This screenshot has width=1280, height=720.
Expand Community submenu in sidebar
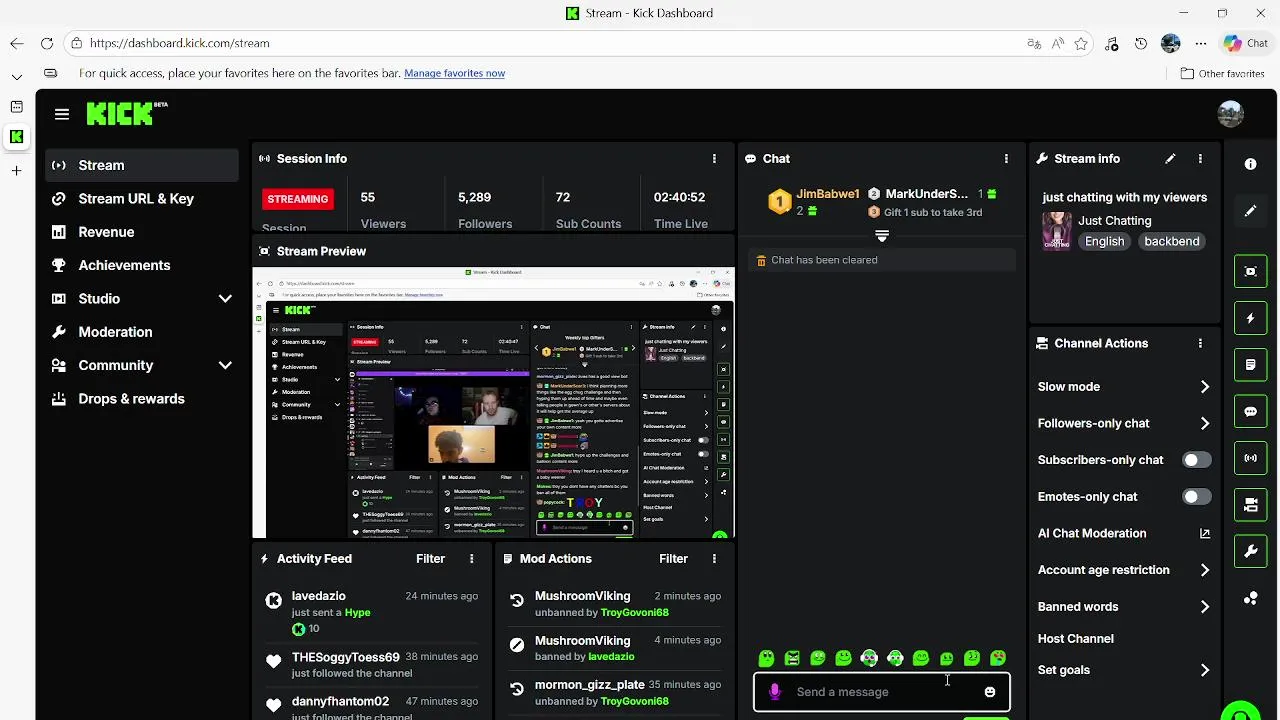tap(225, 366)
